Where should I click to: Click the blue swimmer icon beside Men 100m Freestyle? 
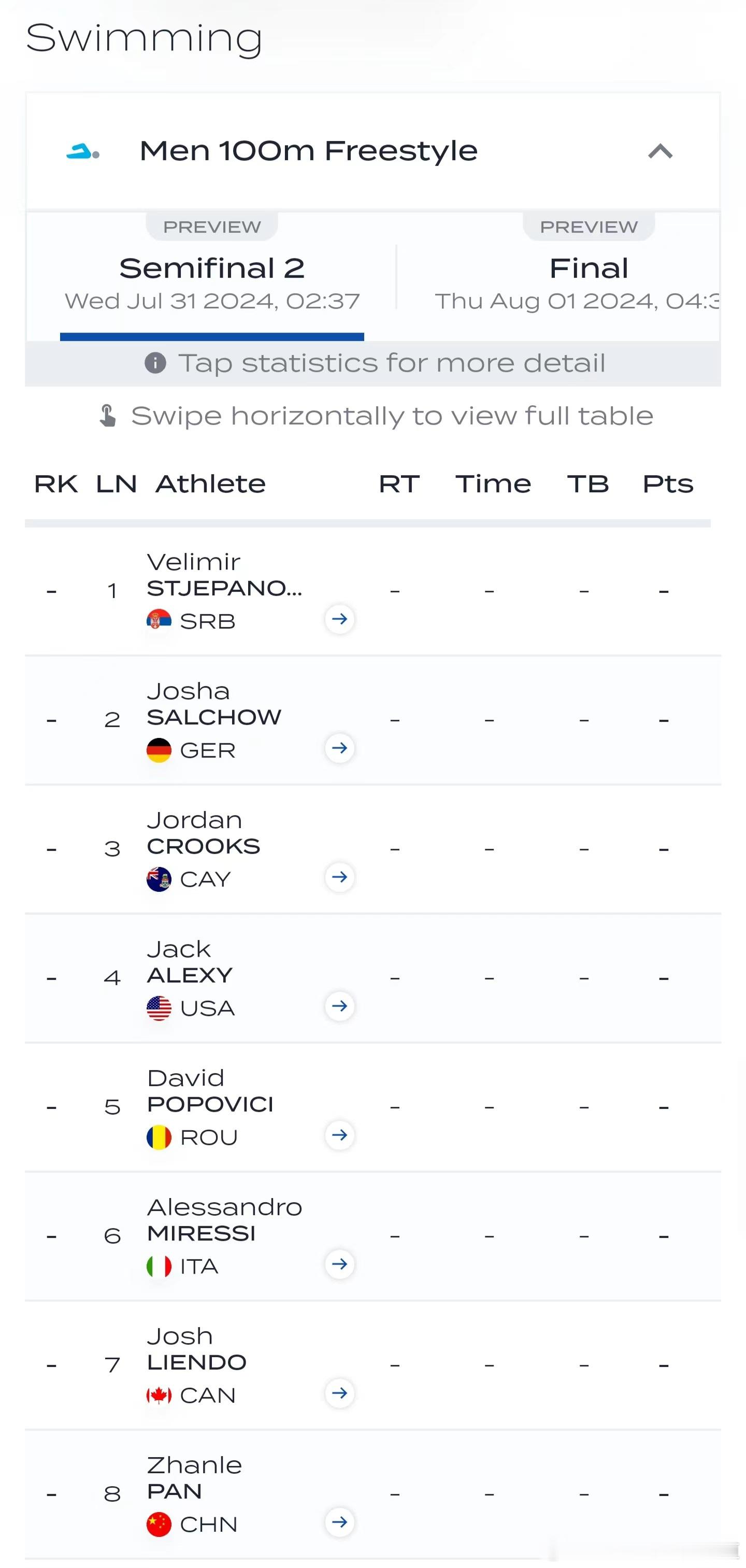(83, 151)
